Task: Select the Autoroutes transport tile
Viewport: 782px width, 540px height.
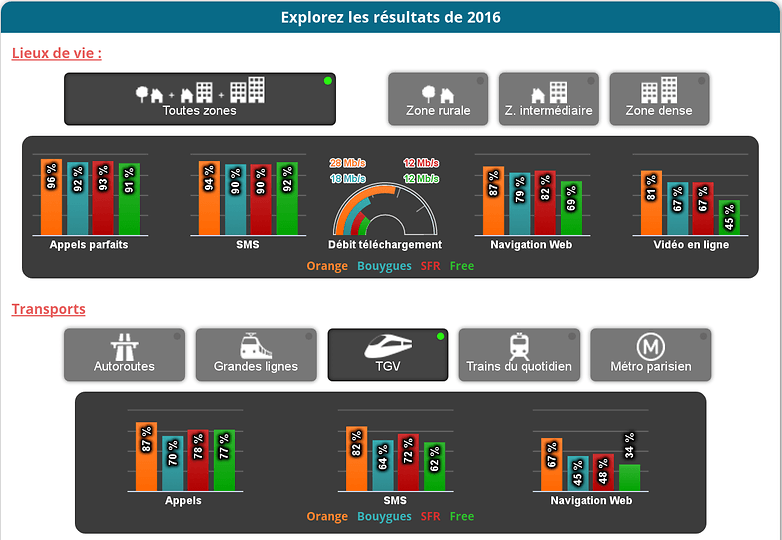Action: (x=124, y=355)
